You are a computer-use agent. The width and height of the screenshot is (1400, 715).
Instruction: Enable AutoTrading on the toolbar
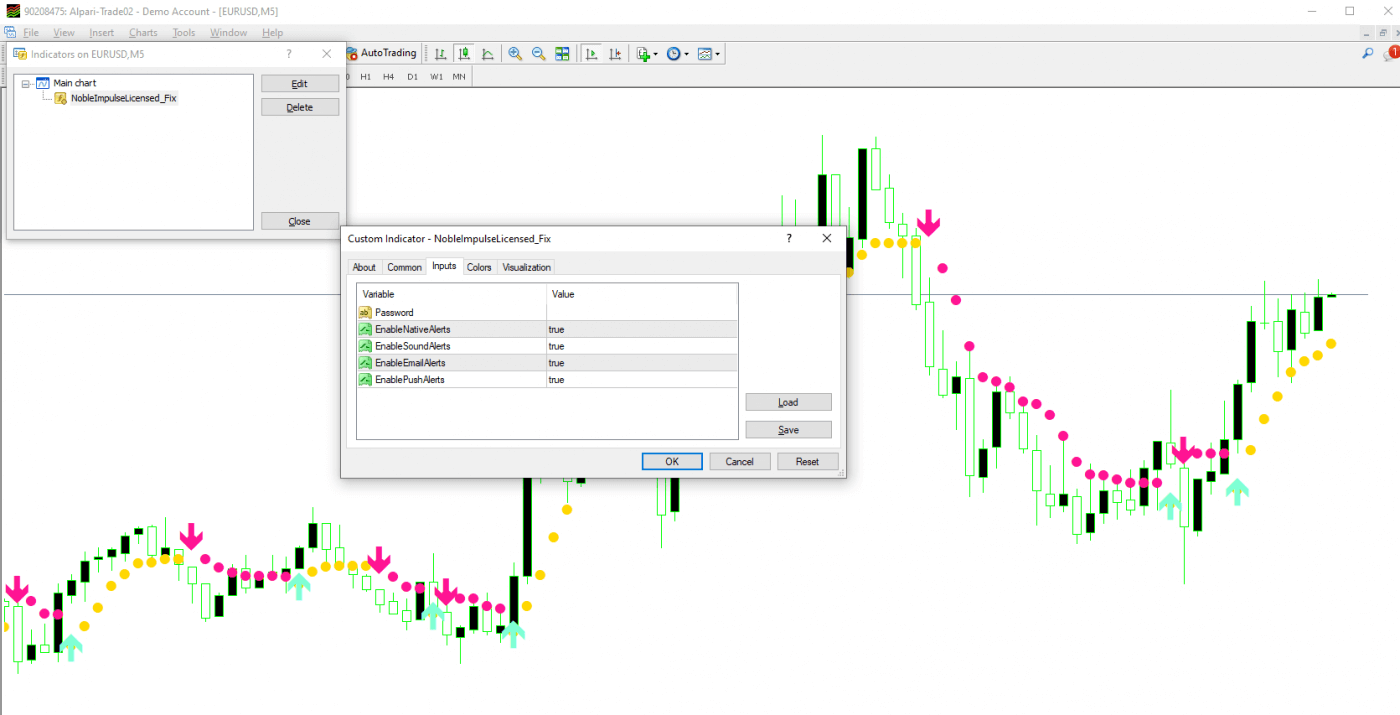381,53
